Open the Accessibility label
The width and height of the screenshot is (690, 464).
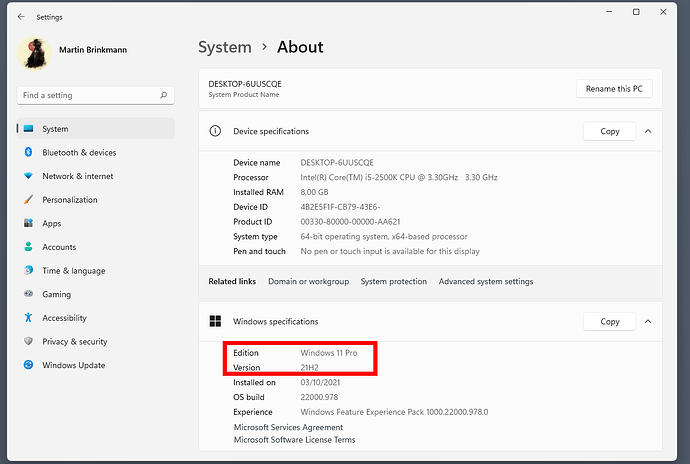[64, 318]
